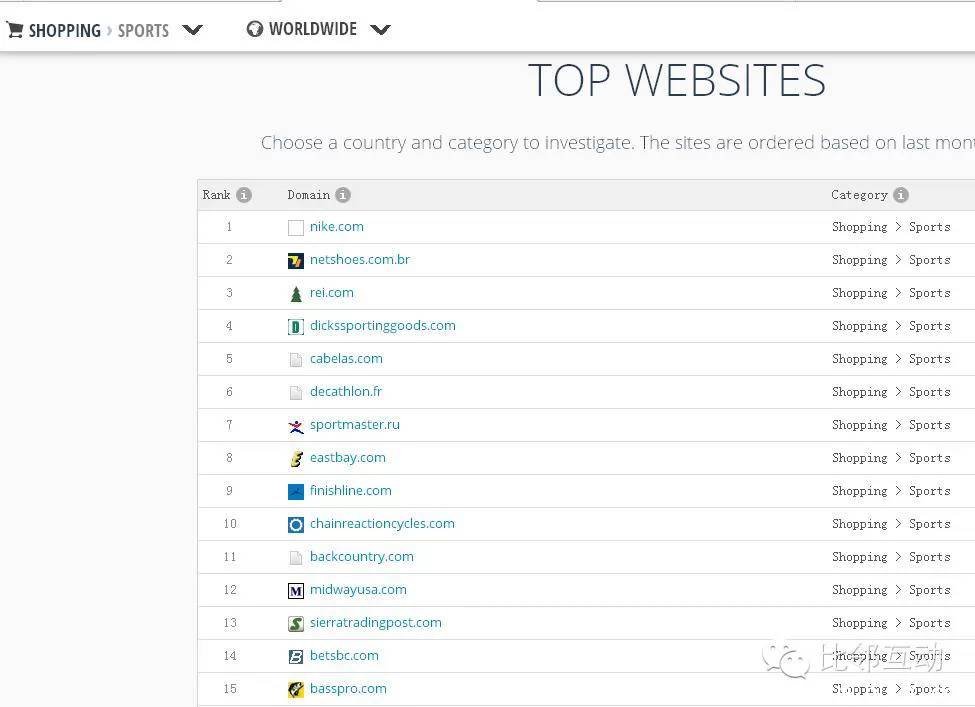Go to the chainreactioncycles.com link
Screen dimensions: 975x707
click(x=382, y=524)
